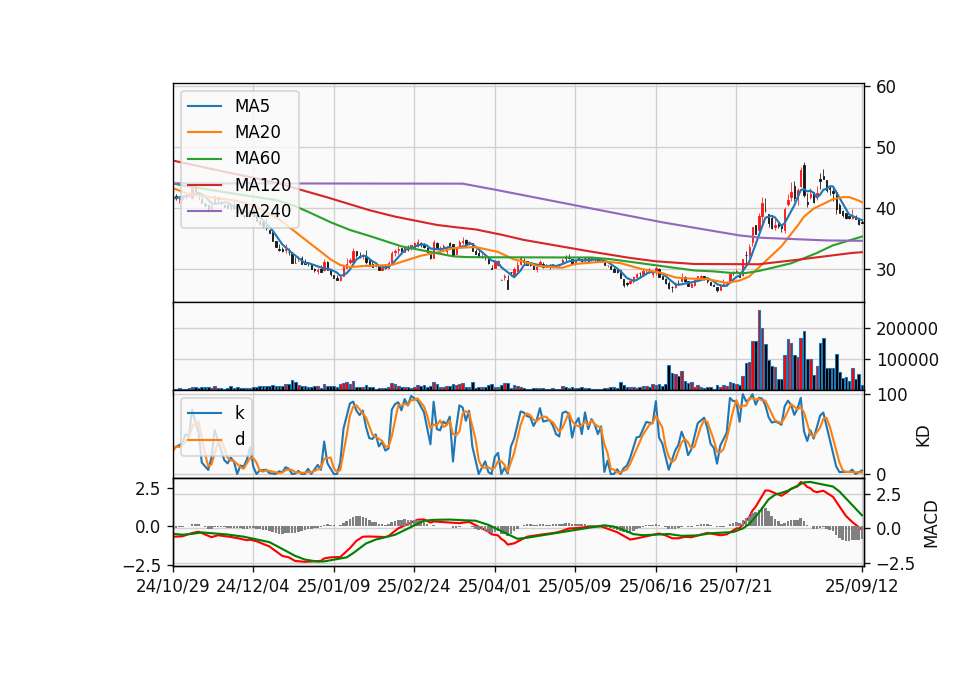The height and width of the screenshot is (690, 960).
Task: Click the MA120 legend label
Action: pyautogui.click(x=263, y=184)
